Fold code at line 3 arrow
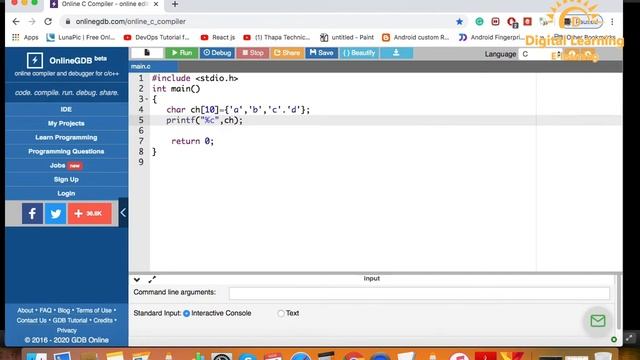The image size is (640, 360). tap(147, 99)
